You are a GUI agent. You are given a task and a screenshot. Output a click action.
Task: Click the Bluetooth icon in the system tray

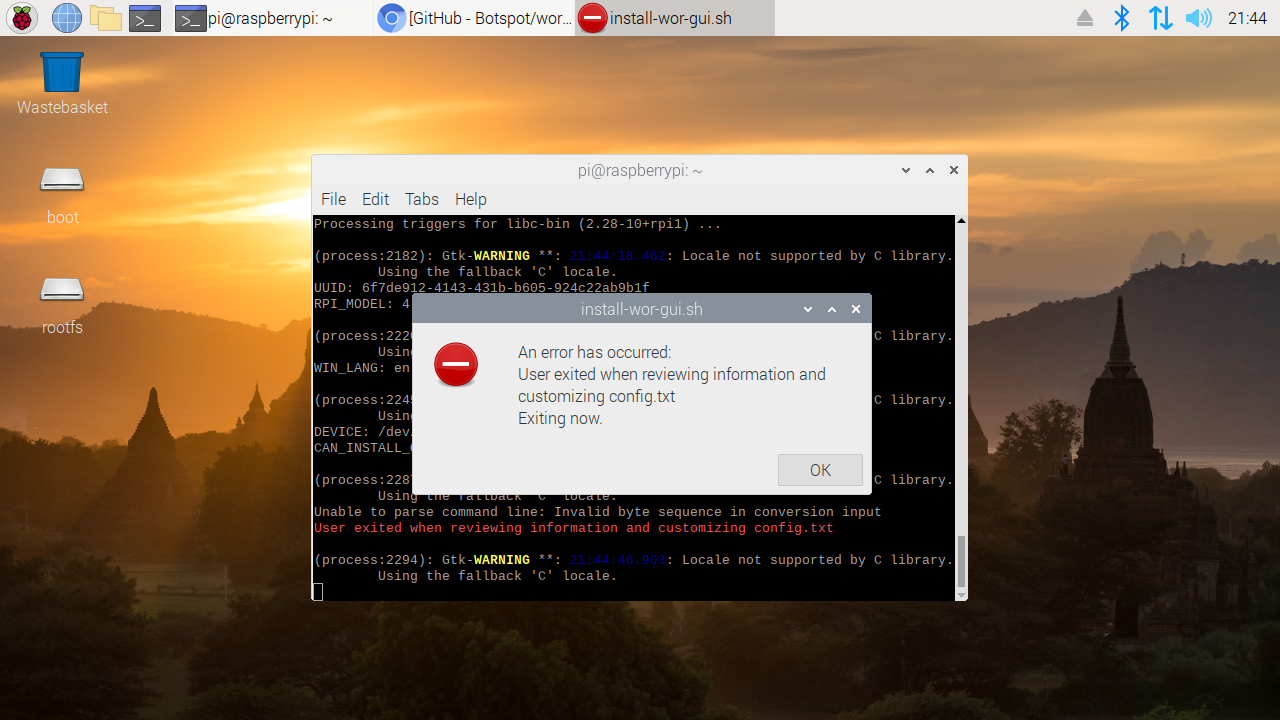(1122, 17)
